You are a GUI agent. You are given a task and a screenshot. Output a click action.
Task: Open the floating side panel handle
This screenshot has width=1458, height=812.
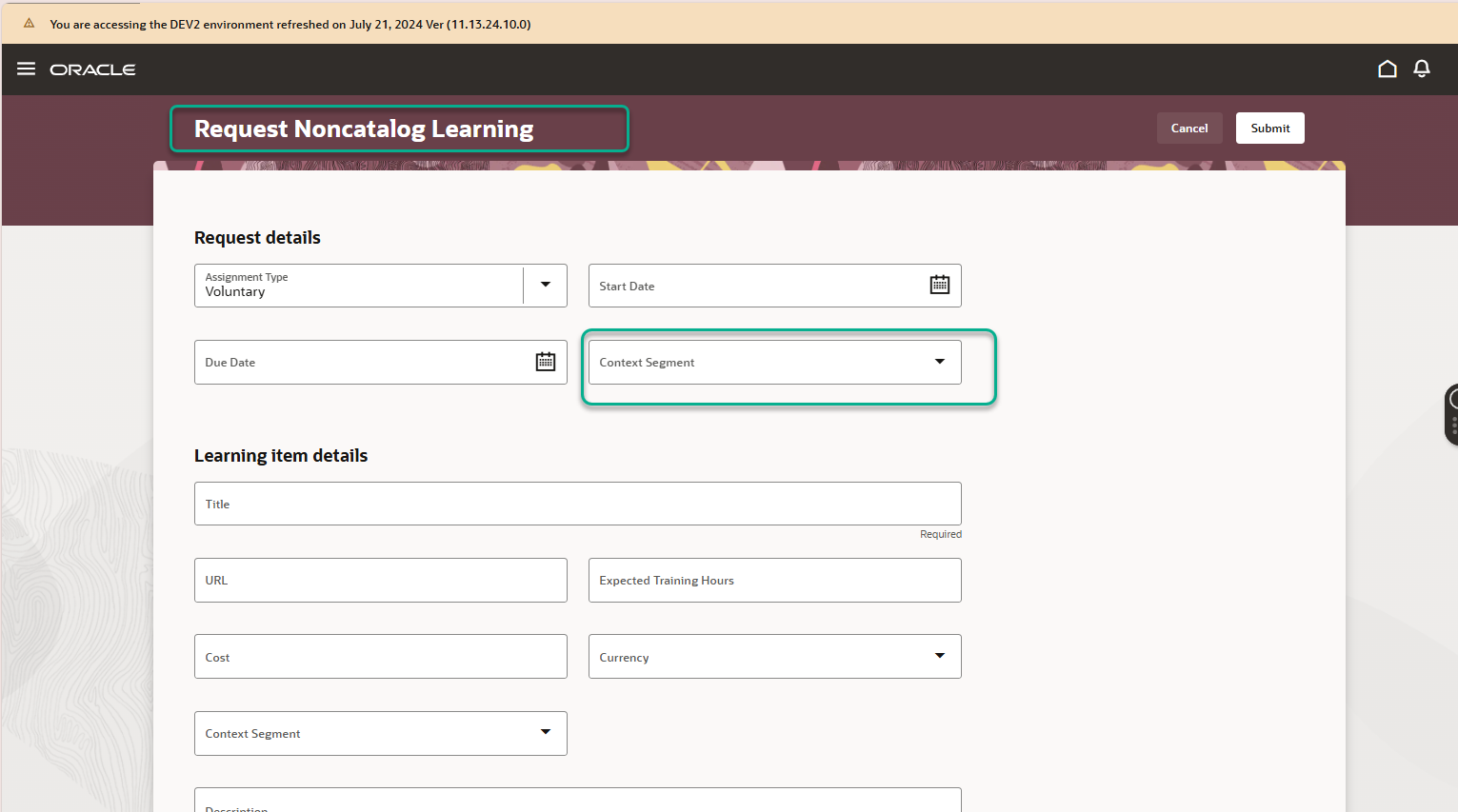point(1451,414)
